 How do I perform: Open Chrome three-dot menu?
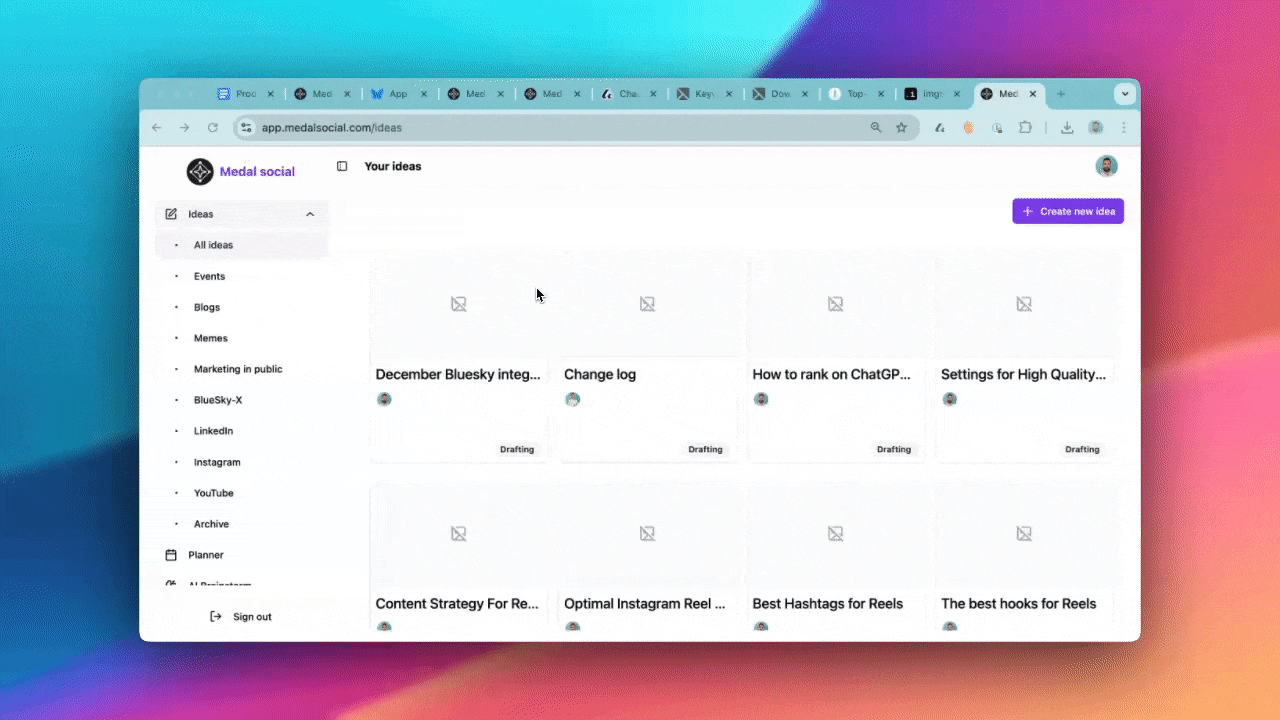click(x=1123, y=128)
